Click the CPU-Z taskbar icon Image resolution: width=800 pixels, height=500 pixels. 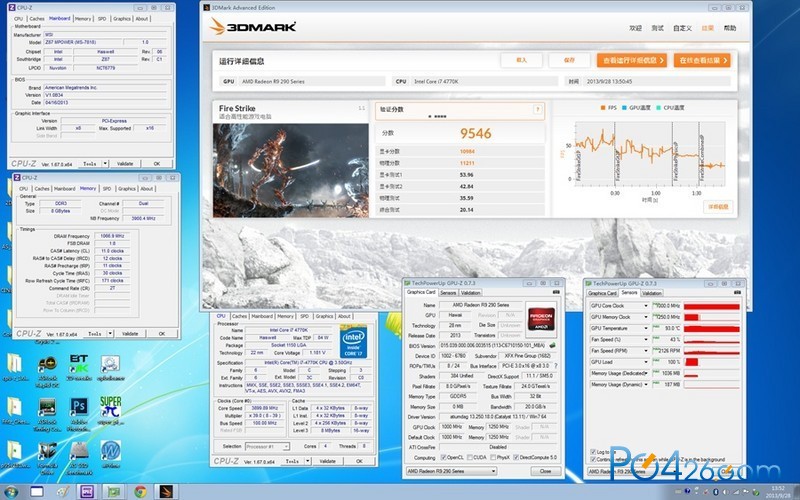coord(86,492)
